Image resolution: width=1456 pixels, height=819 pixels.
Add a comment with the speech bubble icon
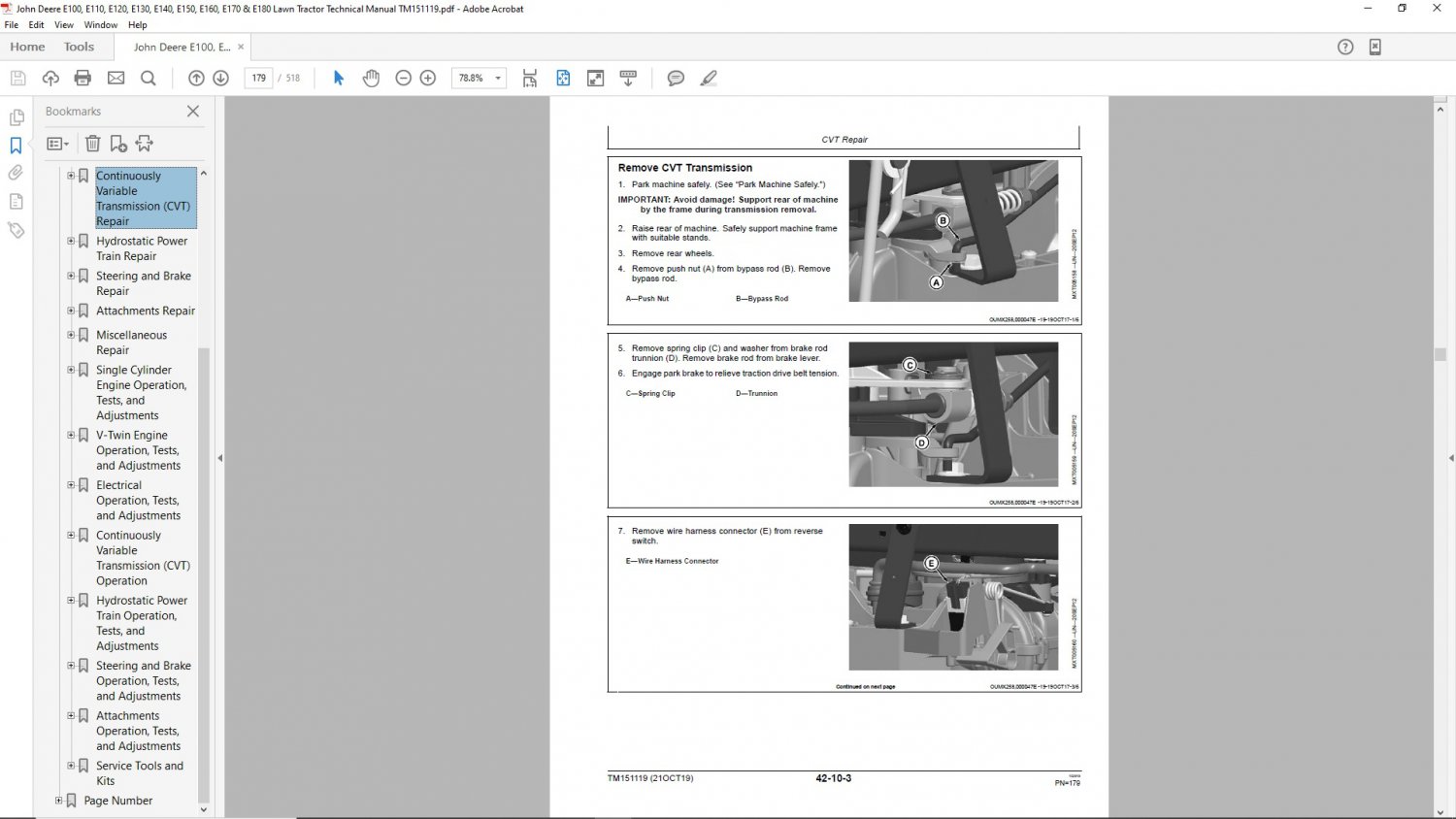(x=677, y=79)
